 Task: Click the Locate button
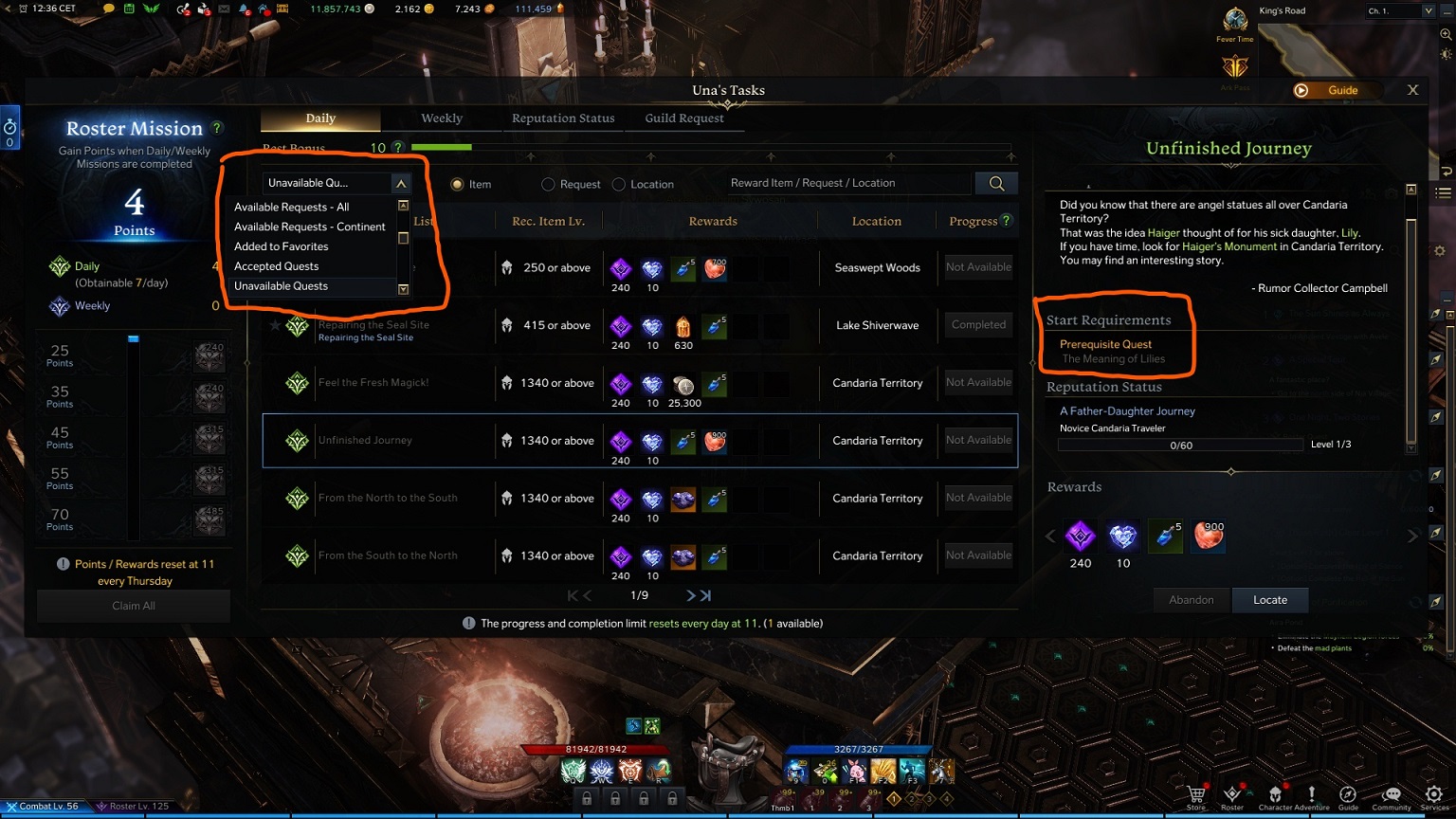(1270, 600)
